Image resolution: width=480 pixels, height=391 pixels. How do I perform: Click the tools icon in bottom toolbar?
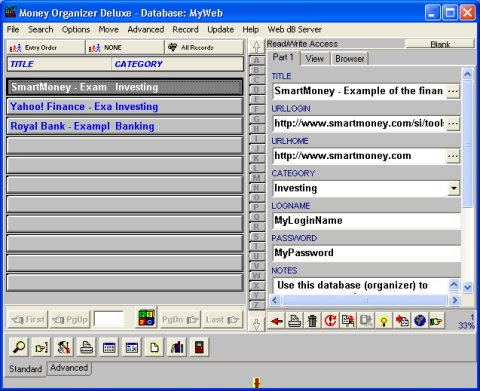64,347
